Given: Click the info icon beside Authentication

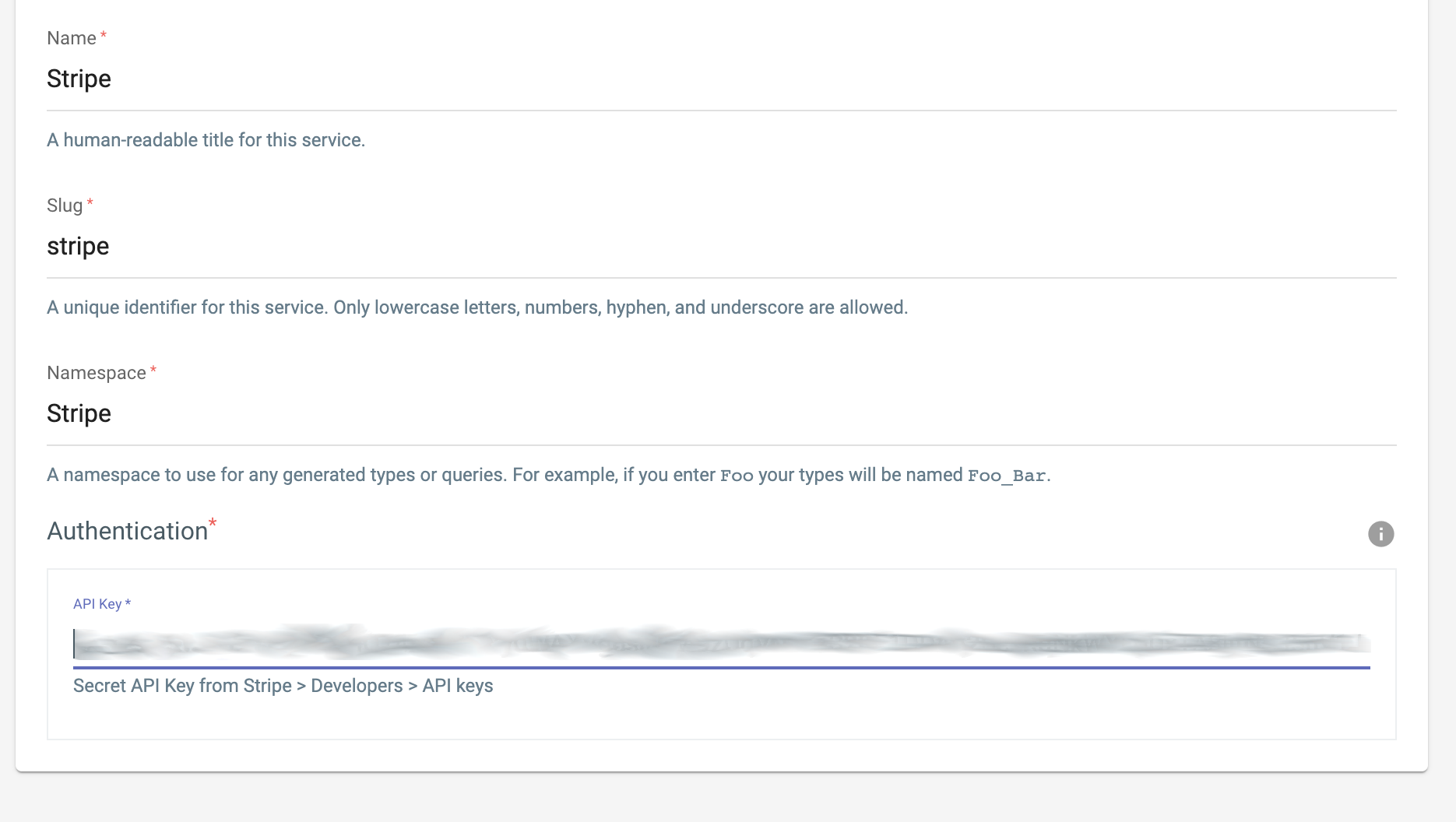Looking at the screenshot, I should 1380,534.
